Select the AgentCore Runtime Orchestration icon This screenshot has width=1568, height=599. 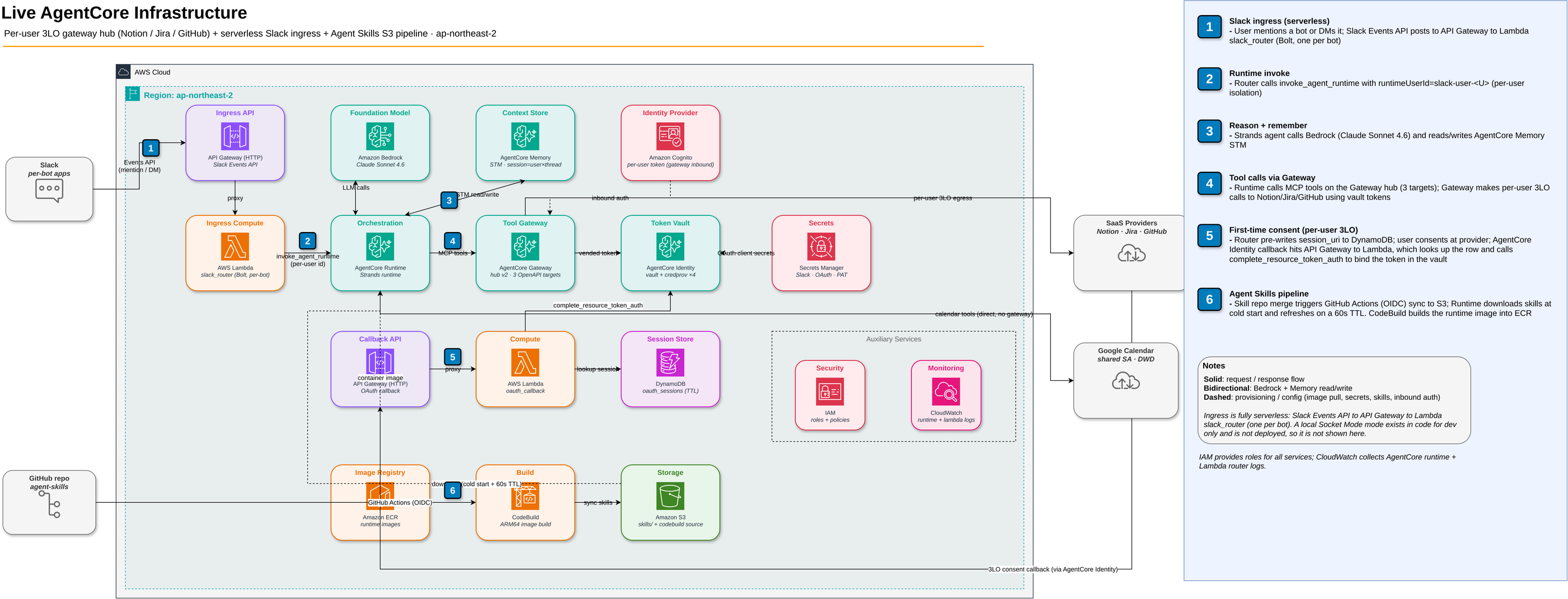(x=380, y=246)
